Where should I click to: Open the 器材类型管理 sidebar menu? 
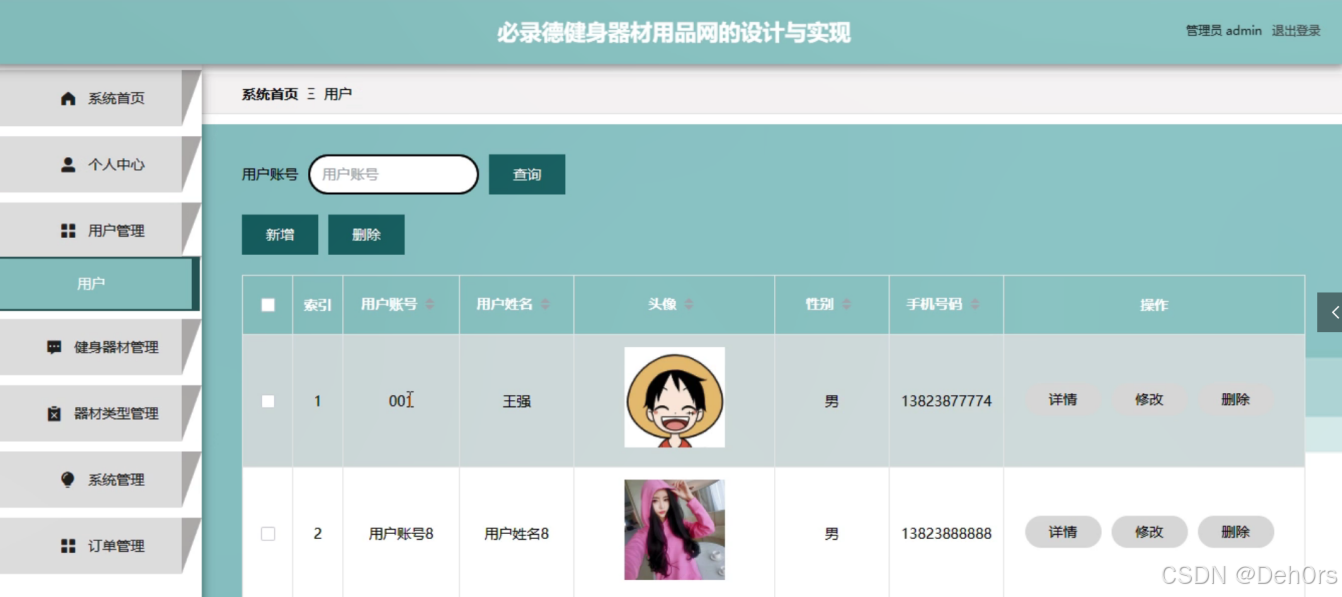(100, 413)
